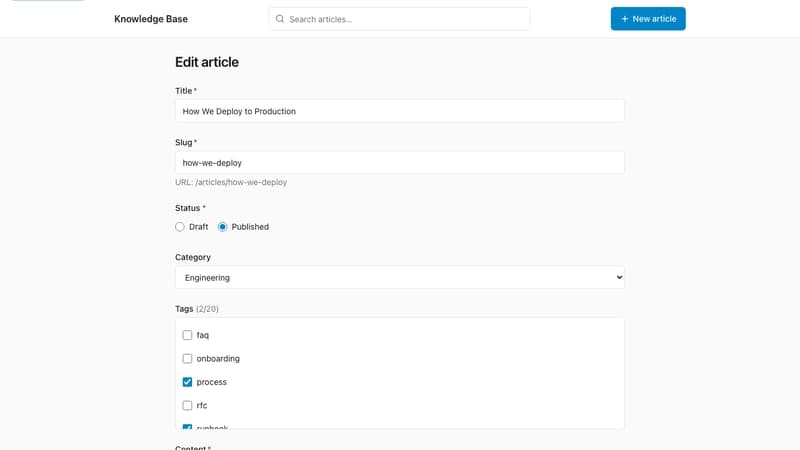Focus the Search articles field
800x450 pixels.
pos(399,19)
